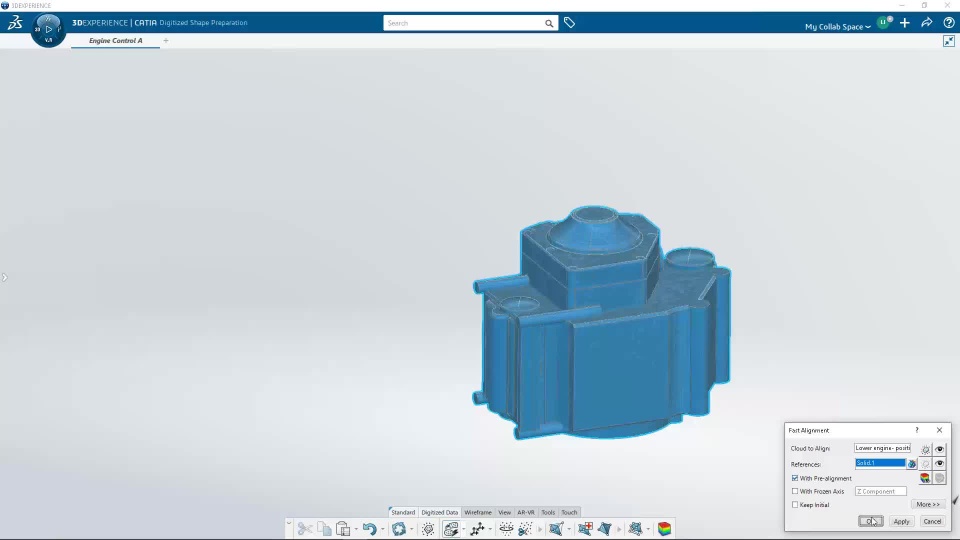
Task: Add a new tab with plus
Action: (x=165, y=40)
